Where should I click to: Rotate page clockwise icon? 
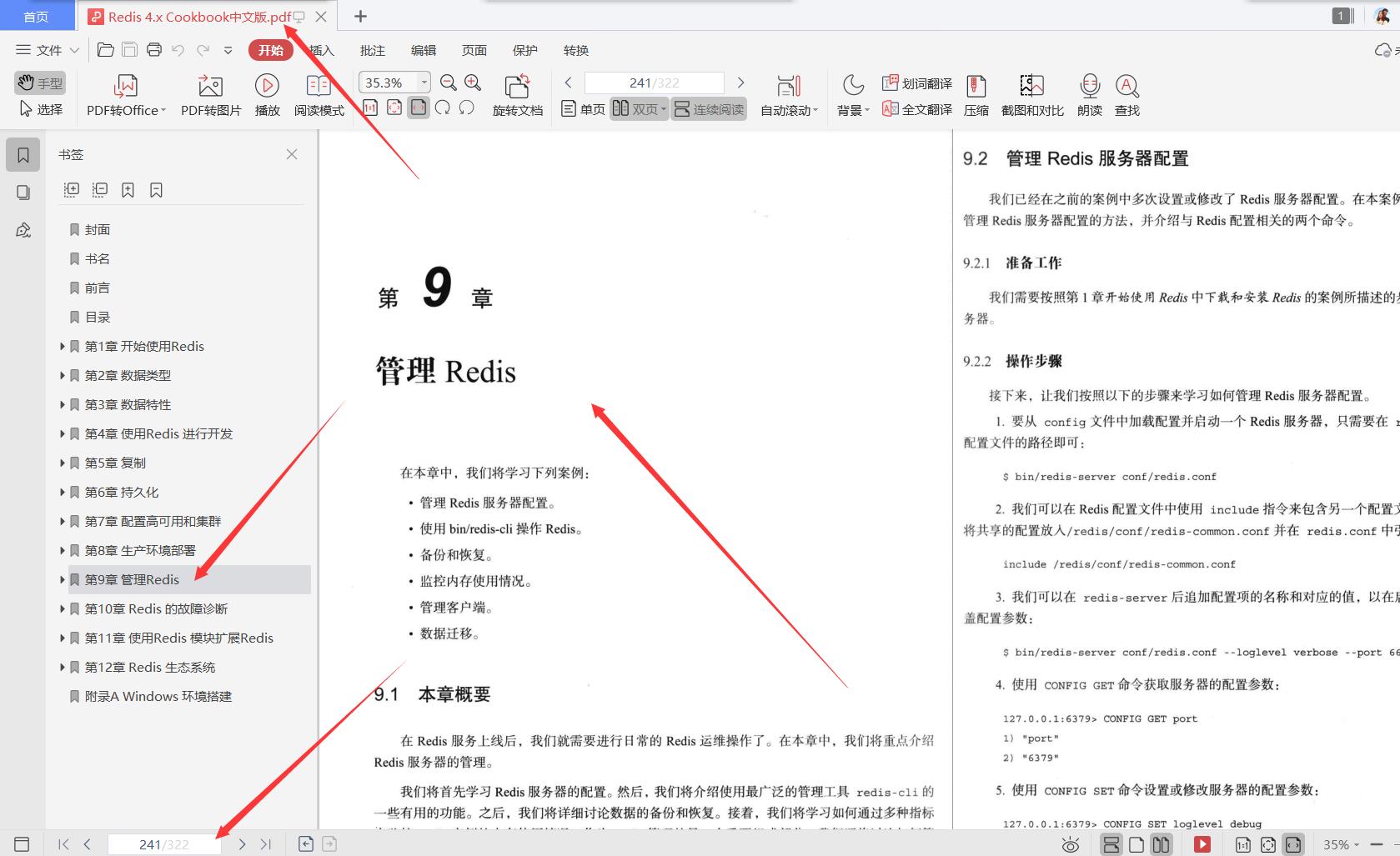(443, 108)
